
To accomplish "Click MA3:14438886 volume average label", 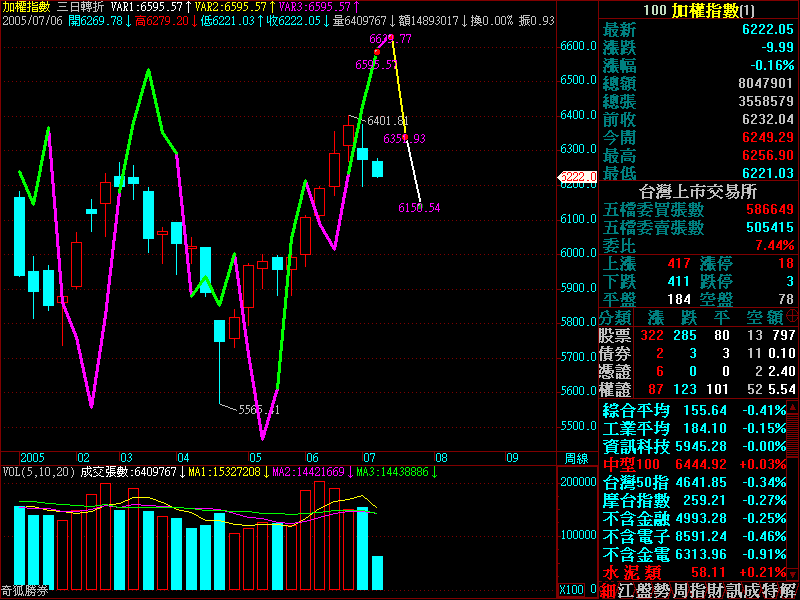I will [x=392, y=472].
